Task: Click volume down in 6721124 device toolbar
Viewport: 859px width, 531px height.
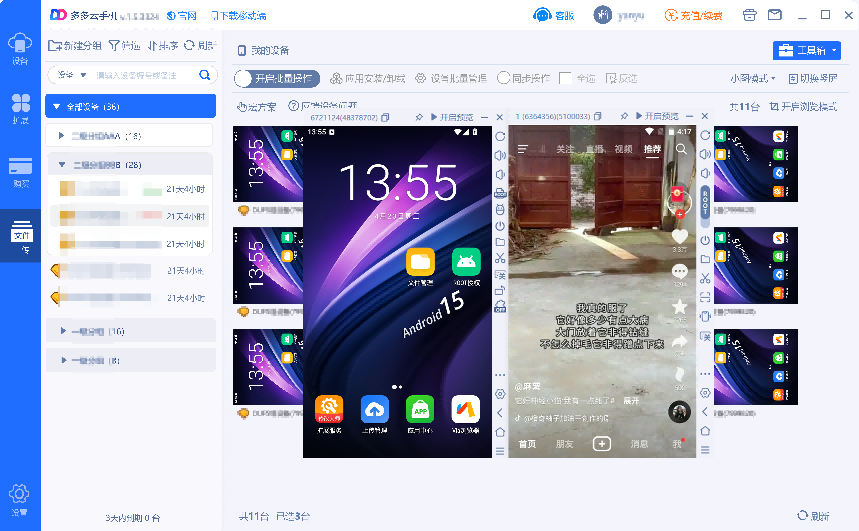Action: (500, 175)
